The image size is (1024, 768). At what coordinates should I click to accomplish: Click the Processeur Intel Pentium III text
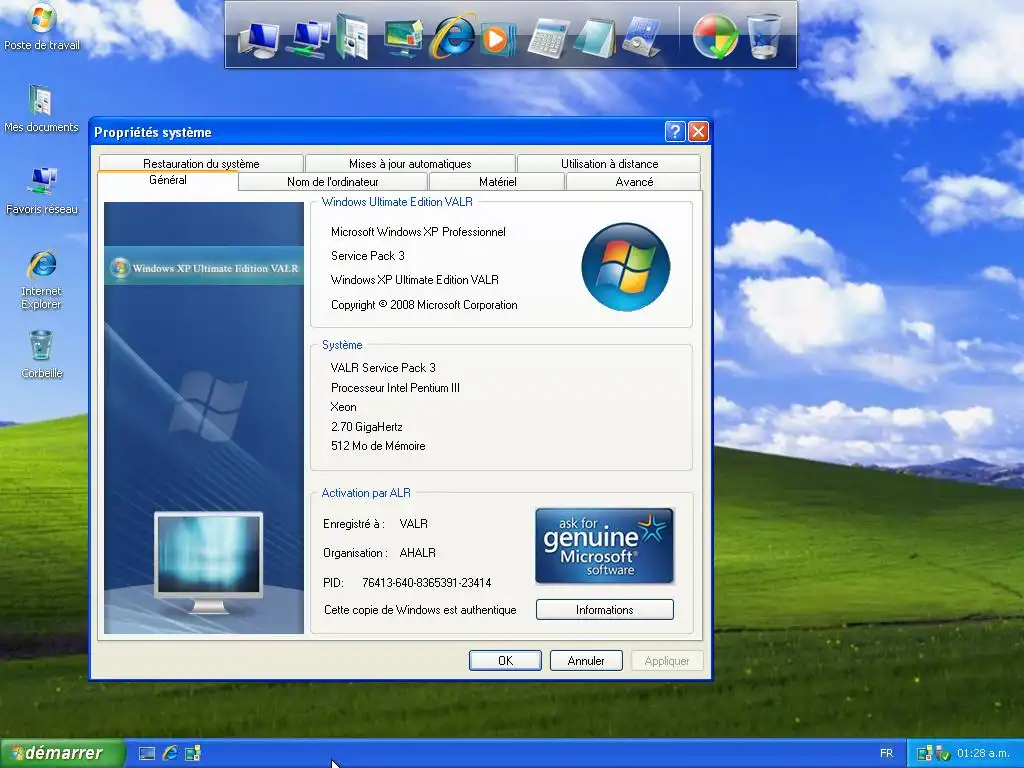click(x=395, y=388)
